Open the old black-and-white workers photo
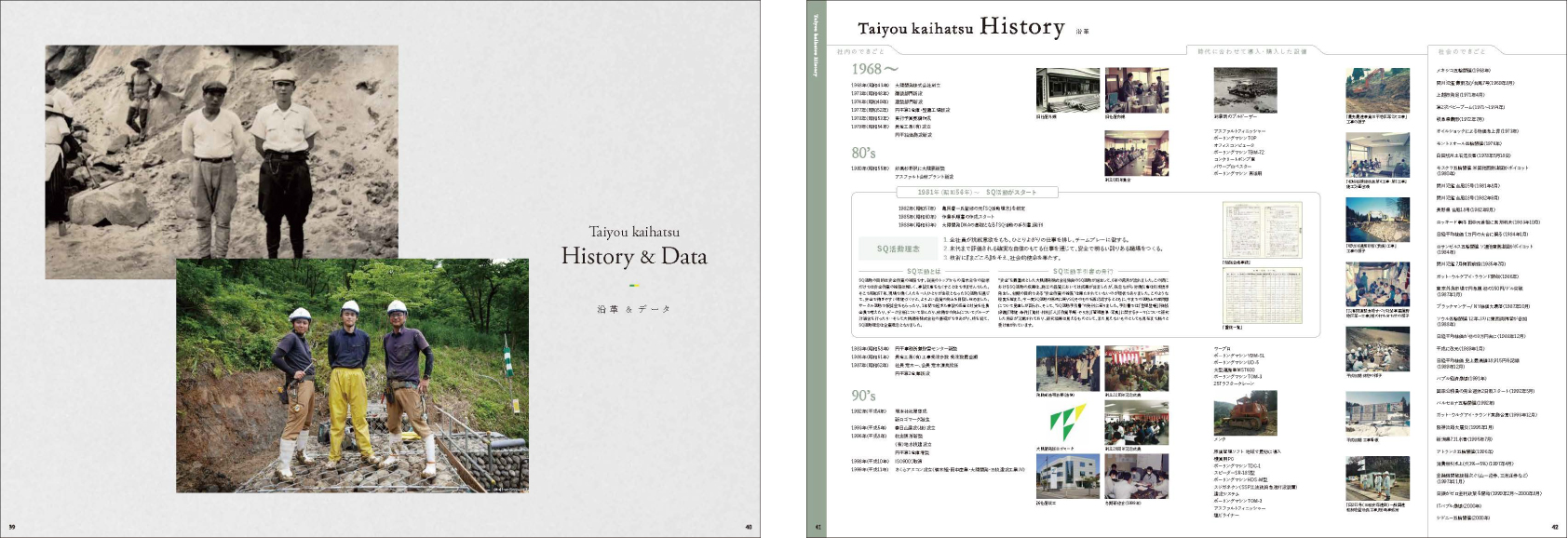This screenshot has width=1568, height=538. pyautogui.click(x=221, y=149)
